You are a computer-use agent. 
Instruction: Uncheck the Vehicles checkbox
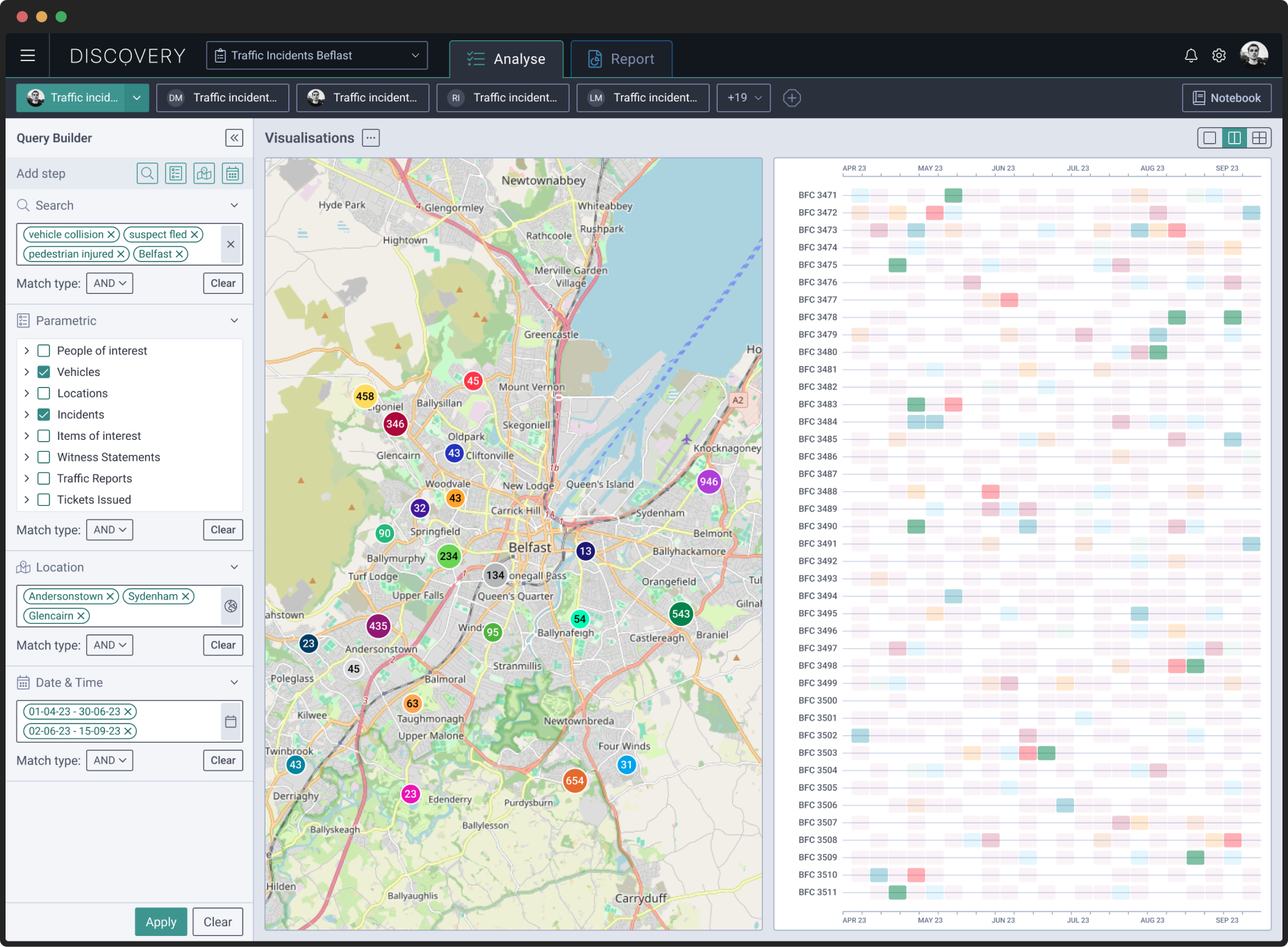(x=44, y=372)
